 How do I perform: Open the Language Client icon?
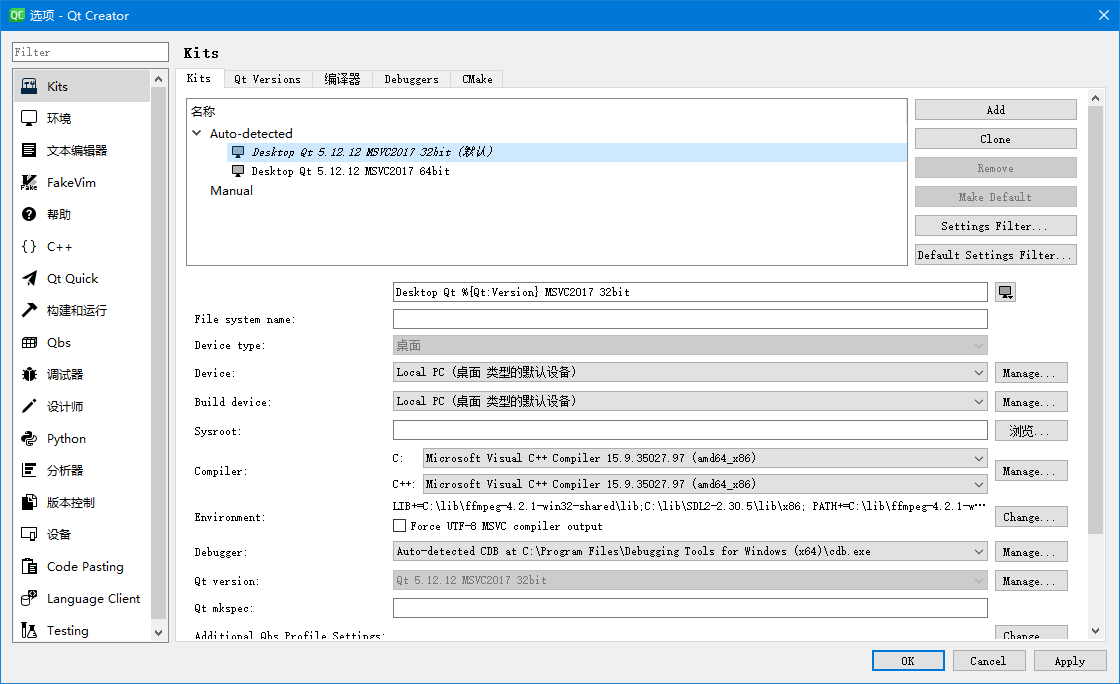pyautogui.click(x=29, y=598)
